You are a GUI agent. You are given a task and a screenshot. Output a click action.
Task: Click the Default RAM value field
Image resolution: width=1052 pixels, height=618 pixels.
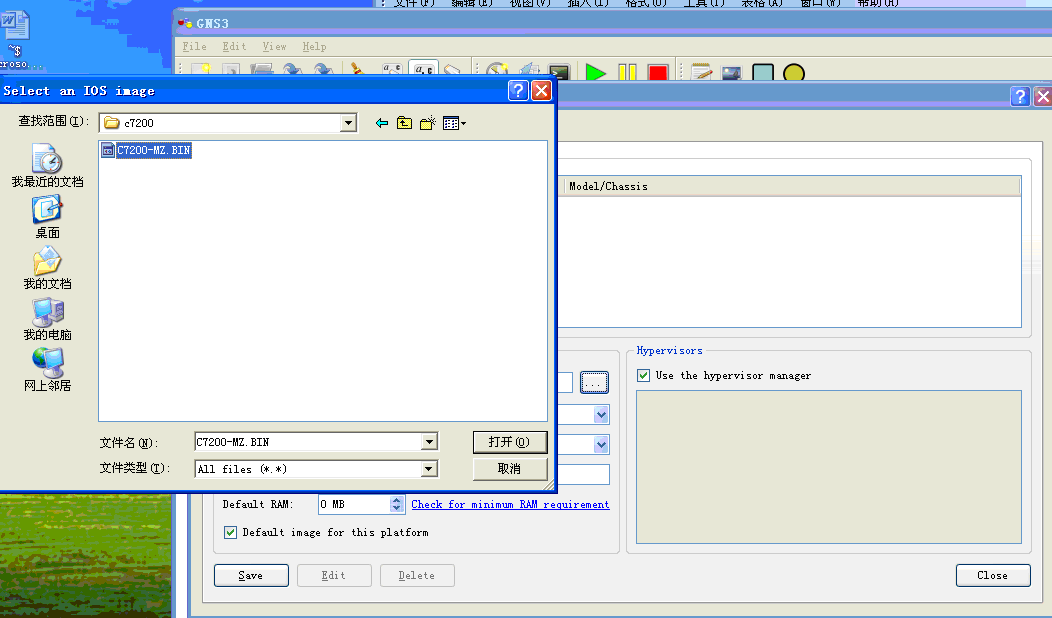click(354, 504)
